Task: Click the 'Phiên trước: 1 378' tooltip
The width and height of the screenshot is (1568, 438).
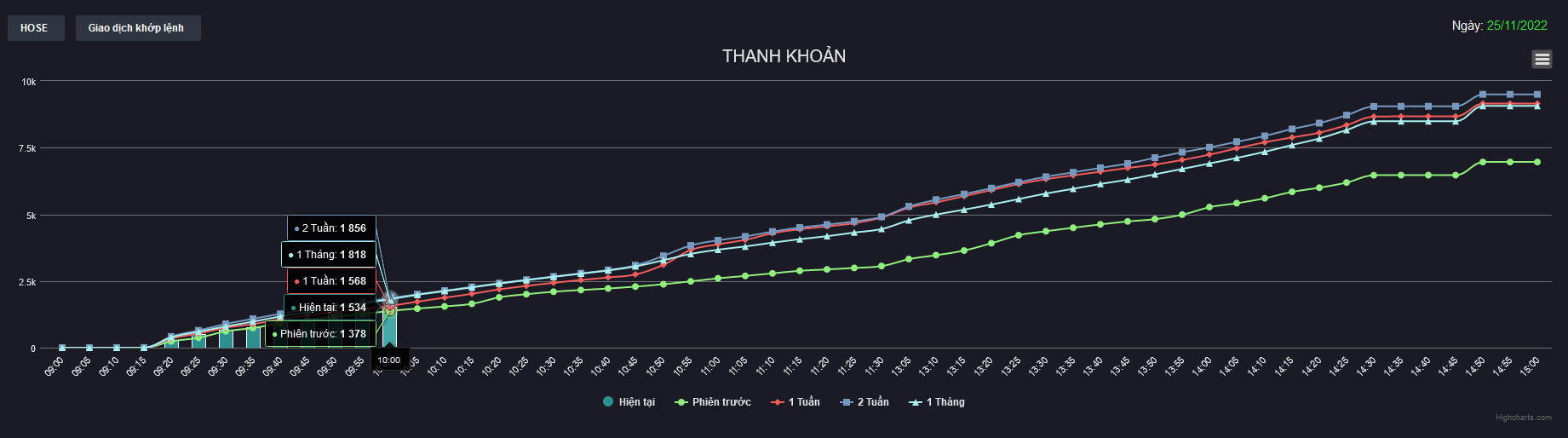Action: tap(320, 334)
